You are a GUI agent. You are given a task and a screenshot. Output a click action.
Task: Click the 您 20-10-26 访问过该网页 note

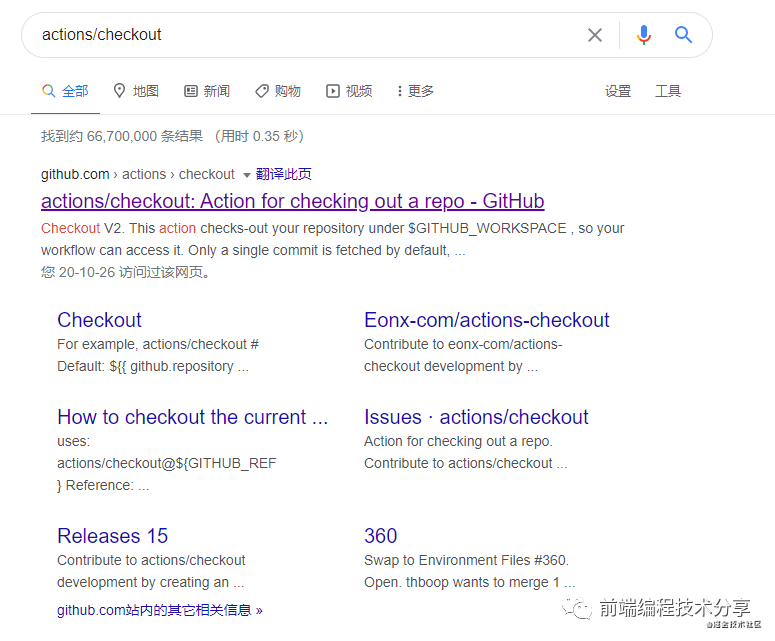[125, 272]
